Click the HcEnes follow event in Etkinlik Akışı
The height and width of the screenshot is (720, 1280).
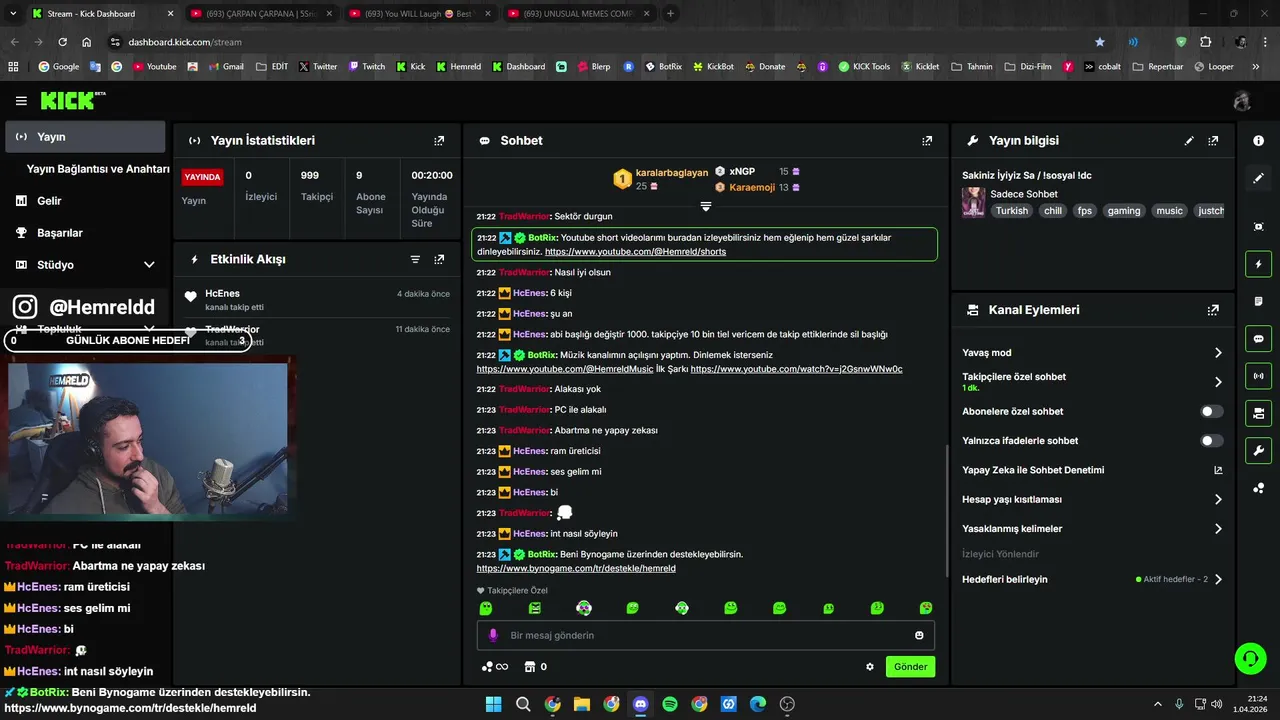click(x=318, y=300)
